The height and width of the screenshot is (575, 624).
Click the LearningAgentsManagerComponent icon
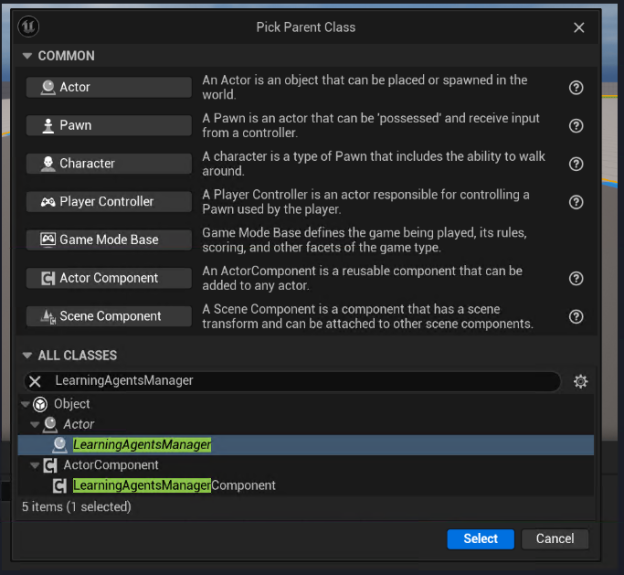coord(60,486)
